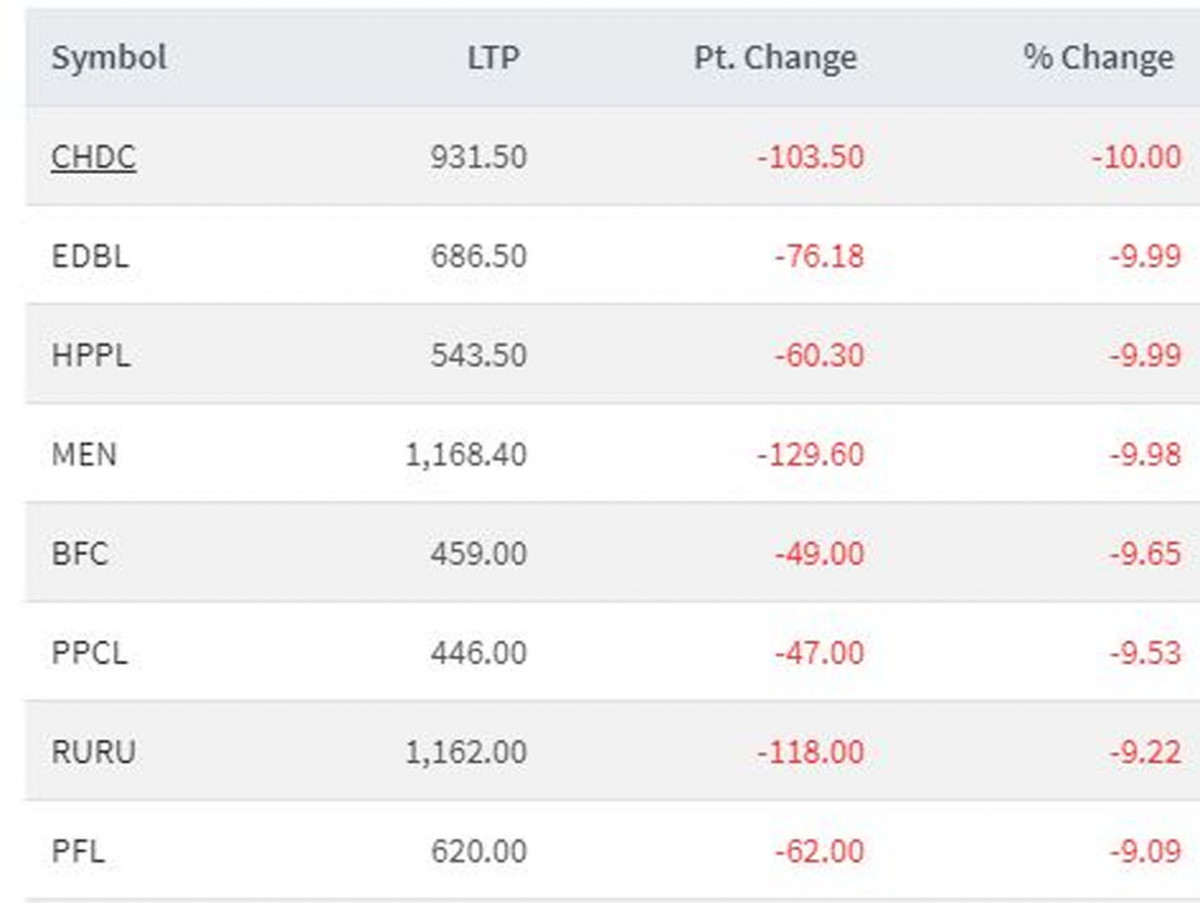This screenshot has height=903, width=1200.
Task: Click the MEN stock symbol
Action: point(84,454)
